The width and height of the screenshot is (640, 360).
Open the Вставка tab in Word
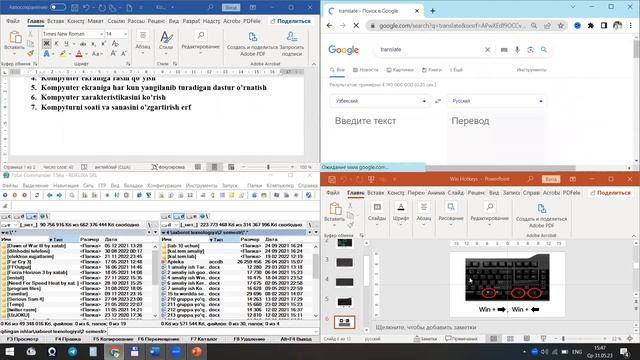(x=56, y=21)
